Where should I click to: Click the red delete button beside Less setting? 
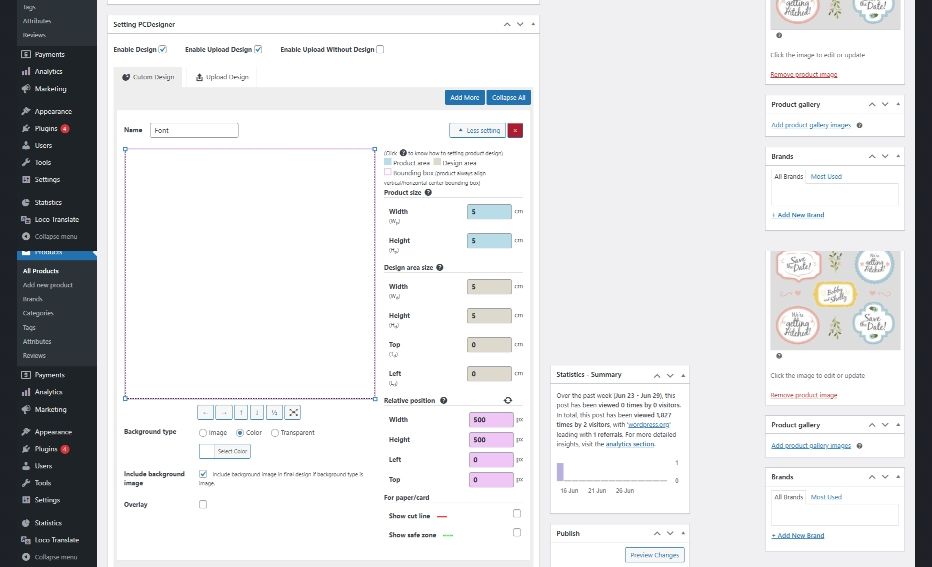[515, 130]
